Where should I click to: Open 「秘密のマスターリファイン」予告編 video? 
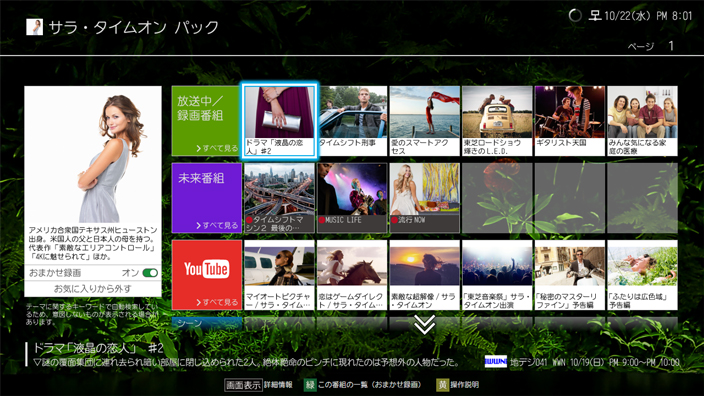pos(570,275)
